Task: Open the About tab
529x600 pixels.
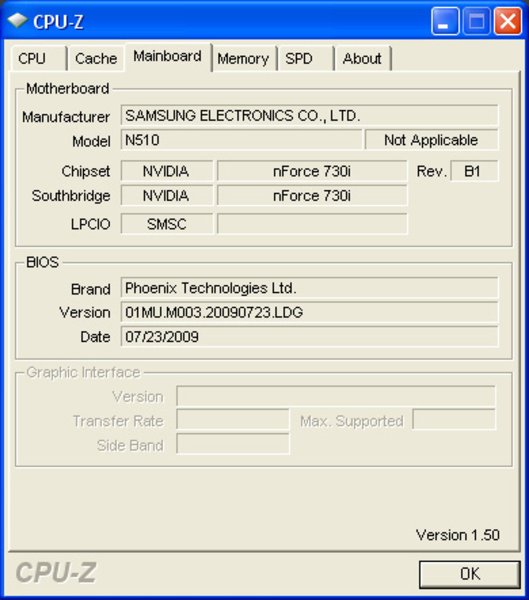Action: [362, 59]
